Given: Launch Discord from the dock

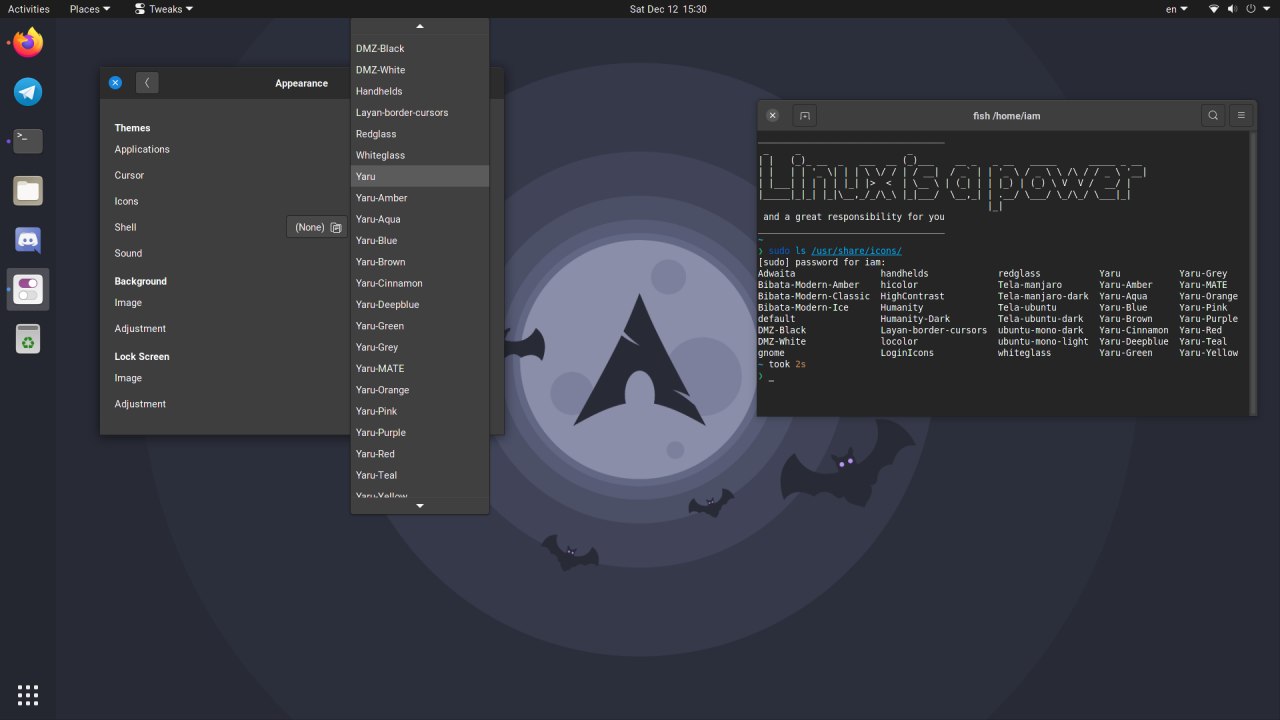Looking at the screenshot, I should (x=28, y=240).
